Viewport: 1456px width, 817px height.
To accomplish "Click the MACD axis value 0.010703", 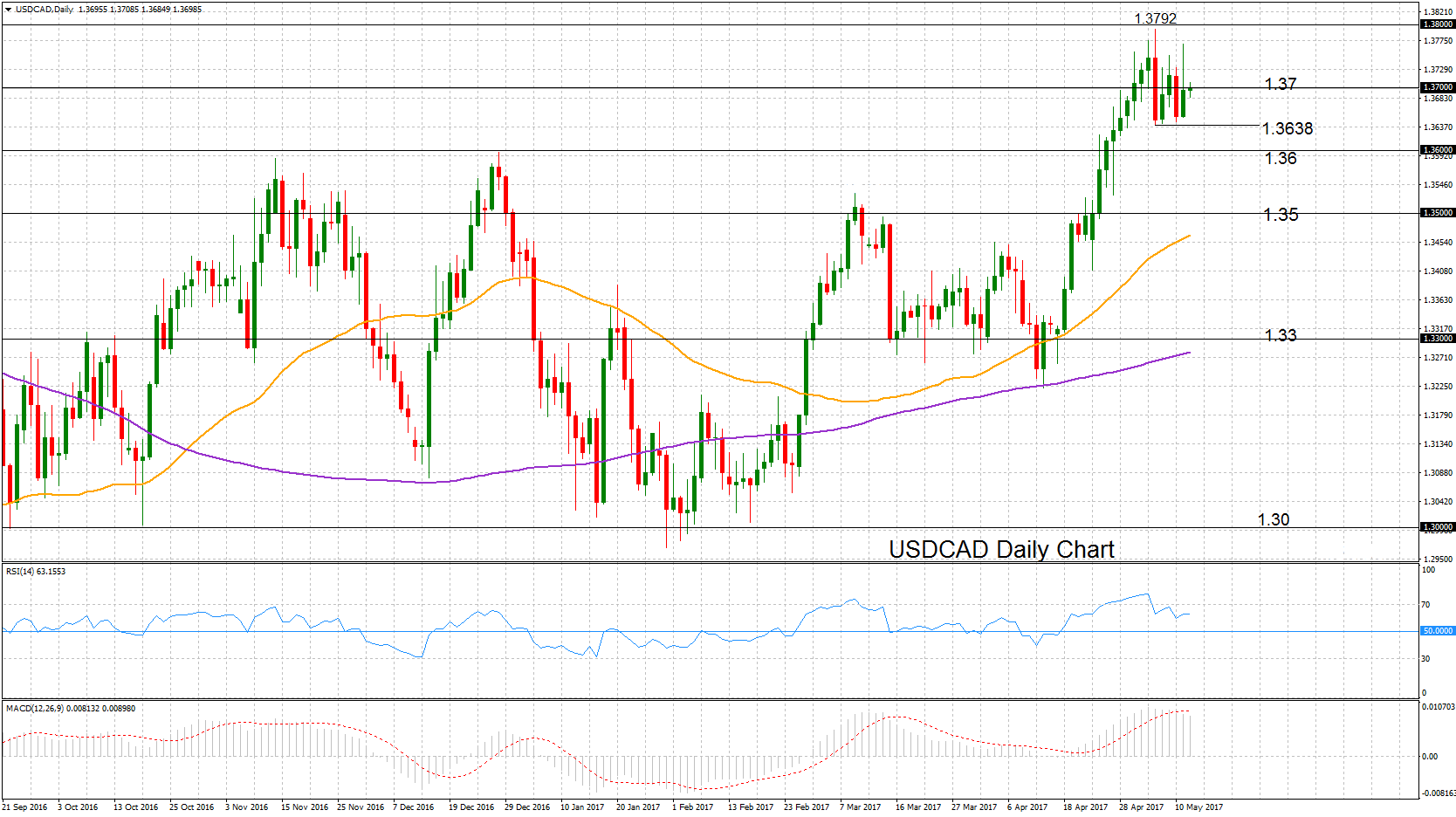I will coord(1438,707).
